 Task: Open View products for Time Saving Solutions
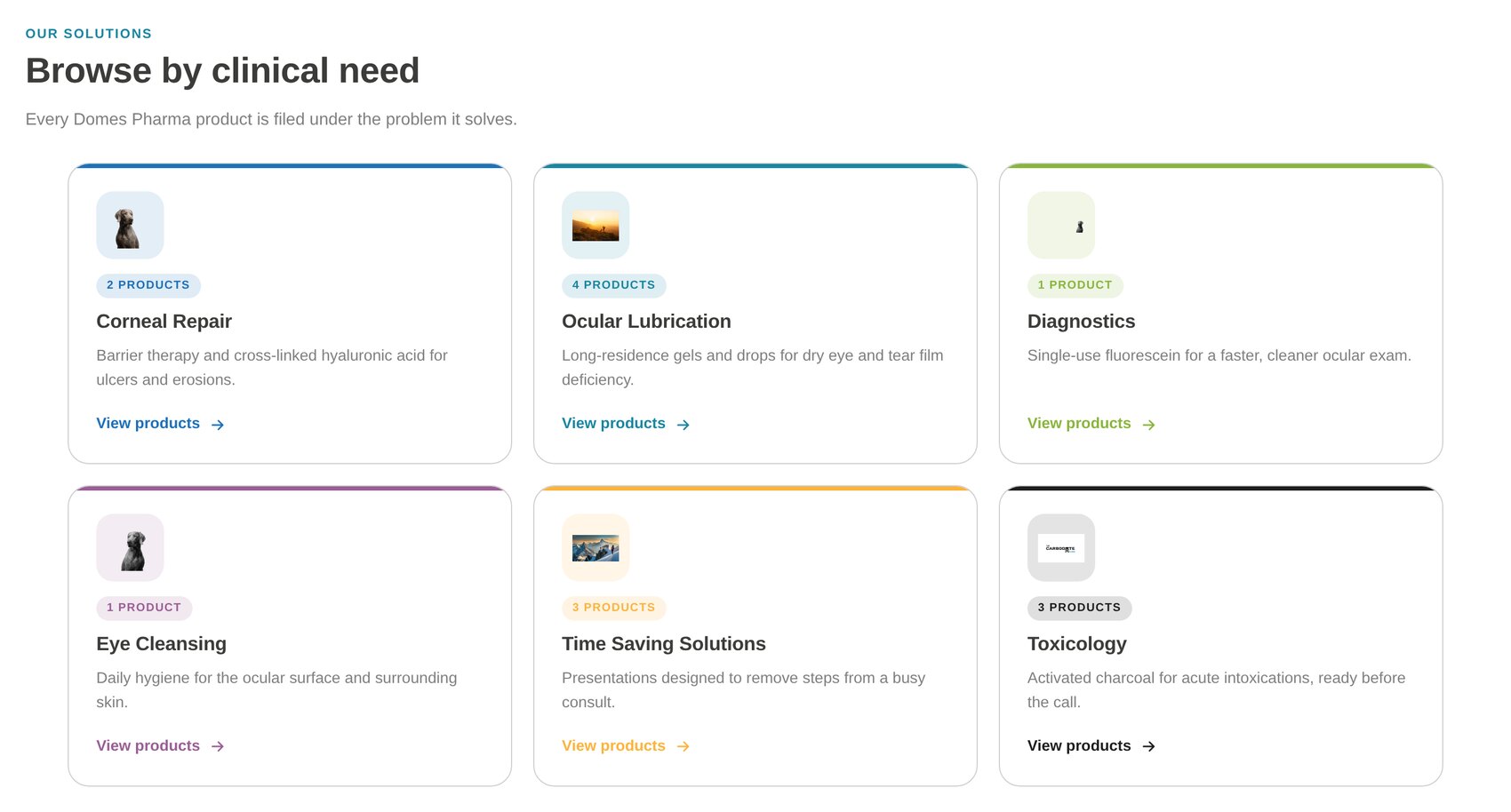point(626,746)
